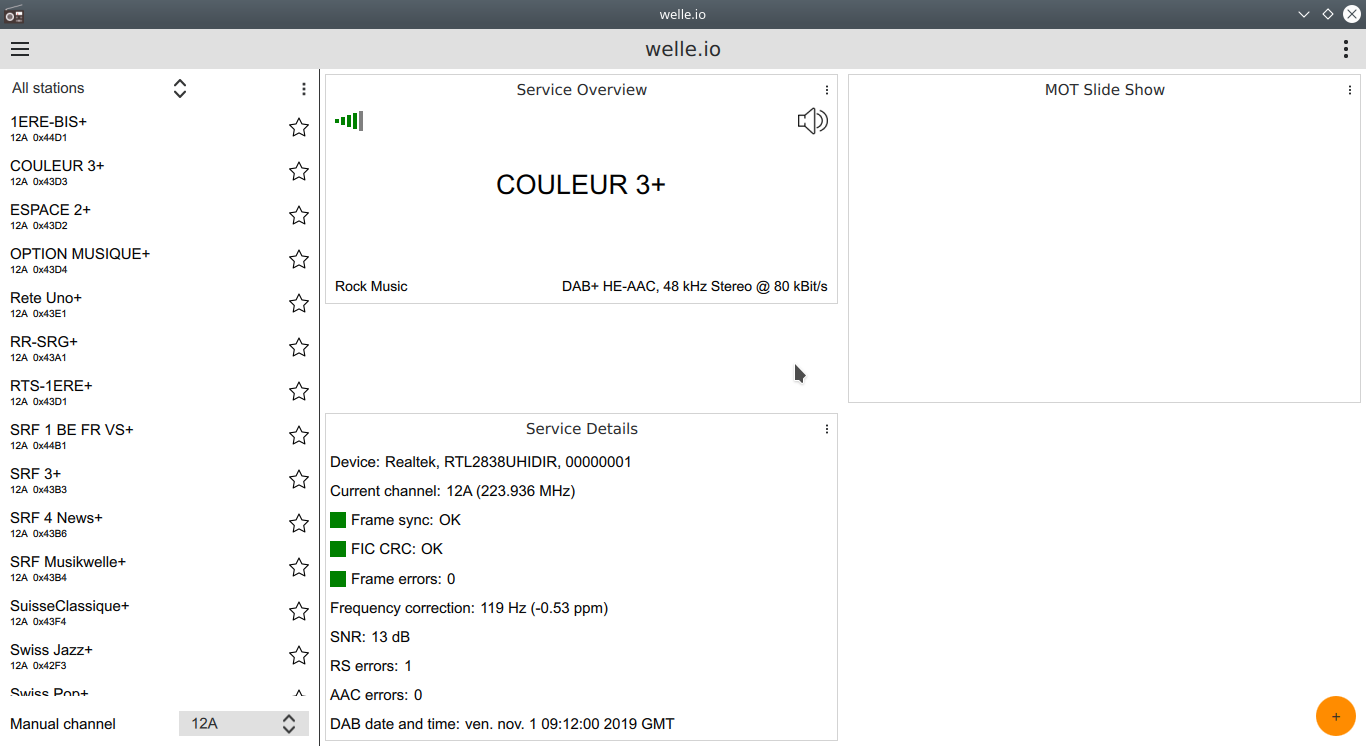Screen dimensions: 1366x746
Task: Open the main kebab menu beside welle.io title
Action: pos(1346,49)
